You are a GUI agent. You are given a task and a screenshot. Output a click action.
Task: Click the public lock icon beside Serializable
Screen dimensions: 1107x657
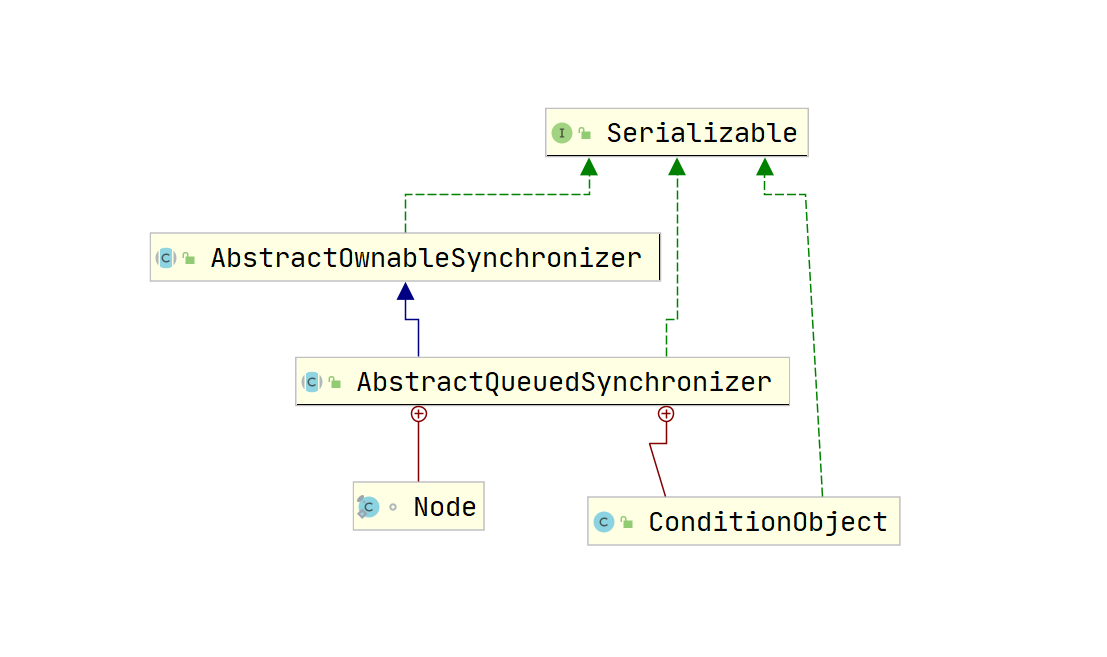pyautogui.click(x=585, y=133)
